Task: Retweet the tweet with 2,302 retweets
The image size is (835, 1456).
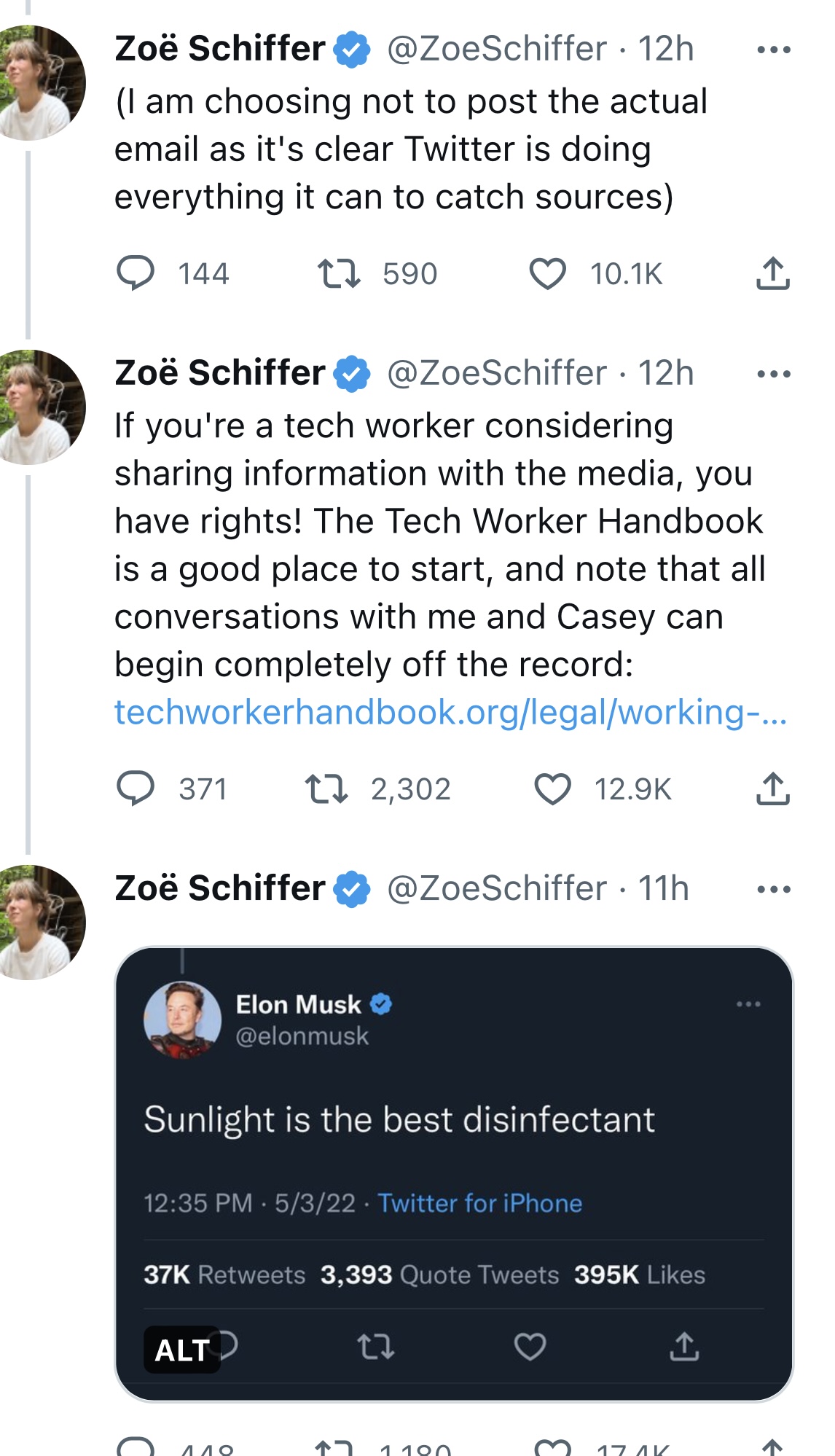Action: point(326,789)
